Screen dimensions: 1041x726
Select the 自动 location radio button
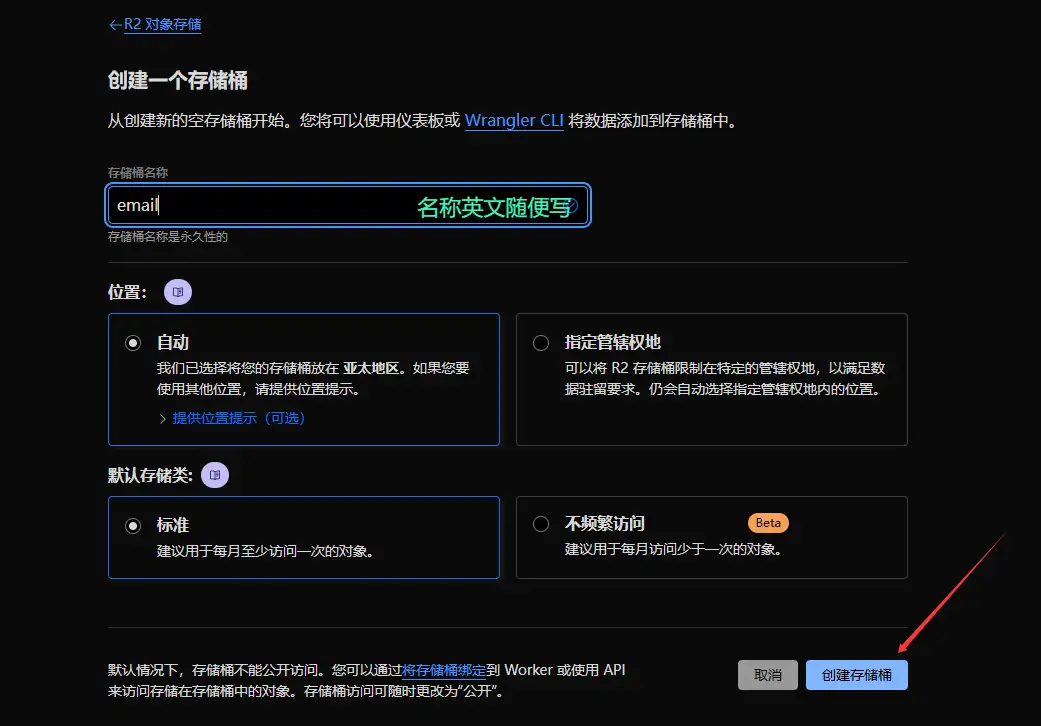pyautogui.click(x=133, y=342)
